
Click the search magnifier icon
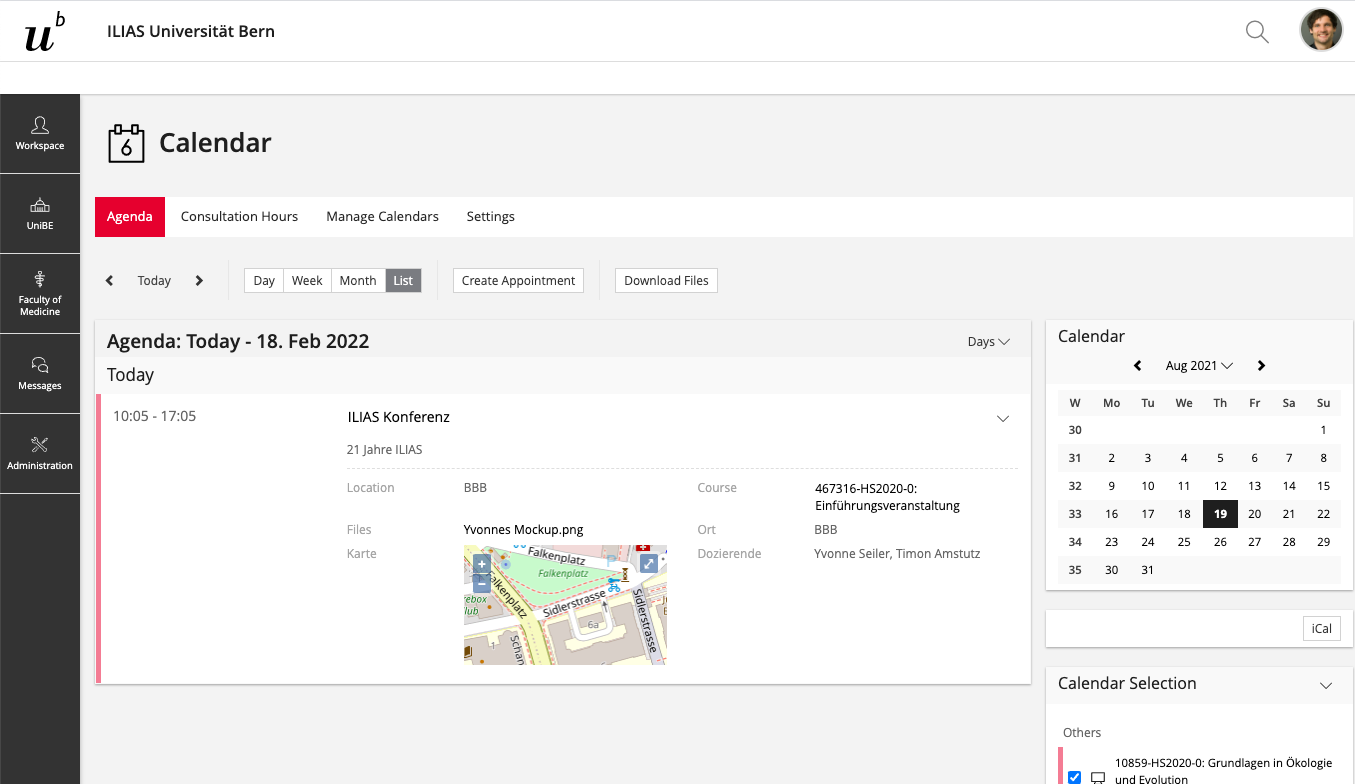coord(1257,32)
